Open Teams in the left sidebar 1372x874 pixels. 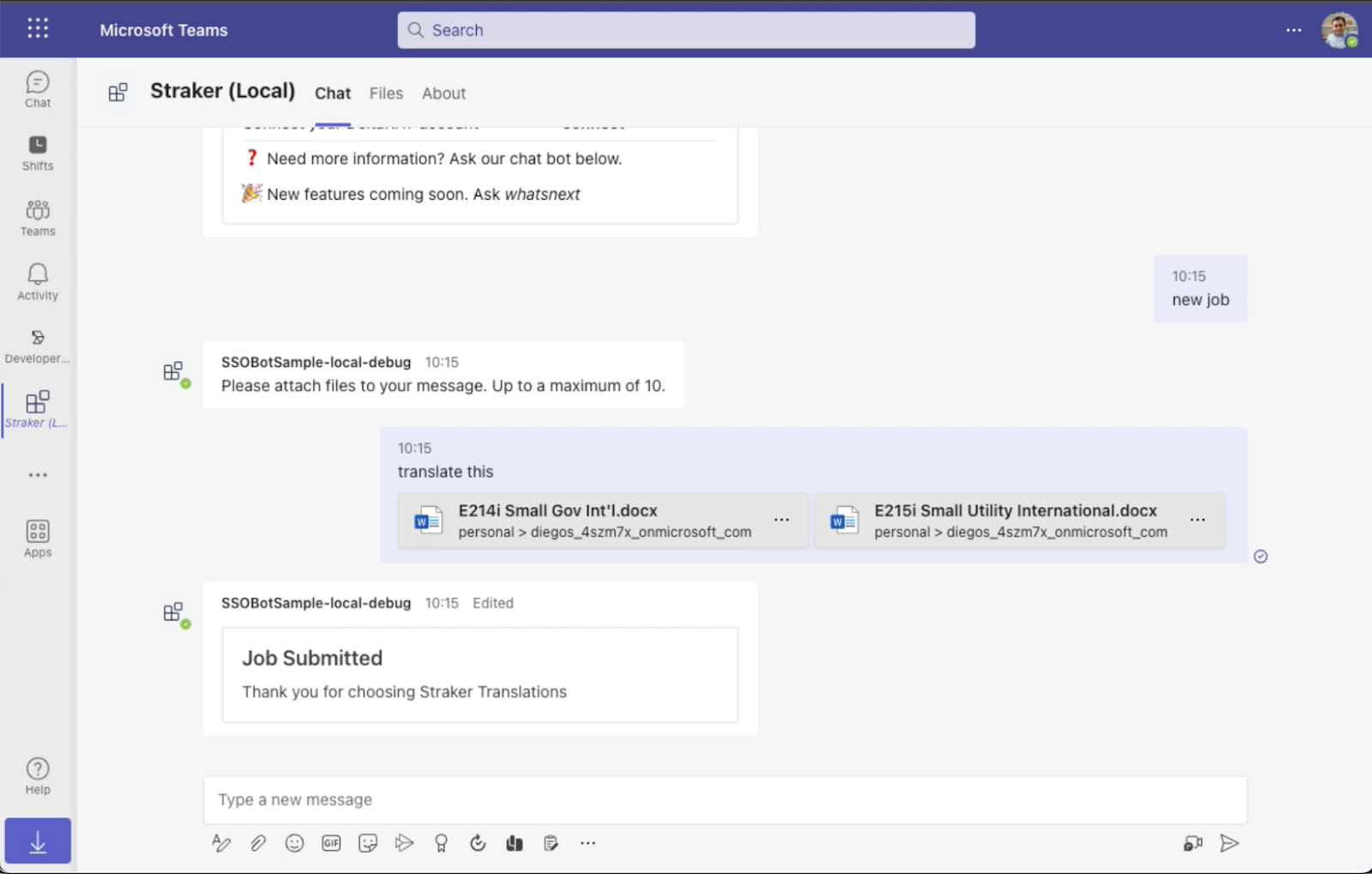[38, 218]
